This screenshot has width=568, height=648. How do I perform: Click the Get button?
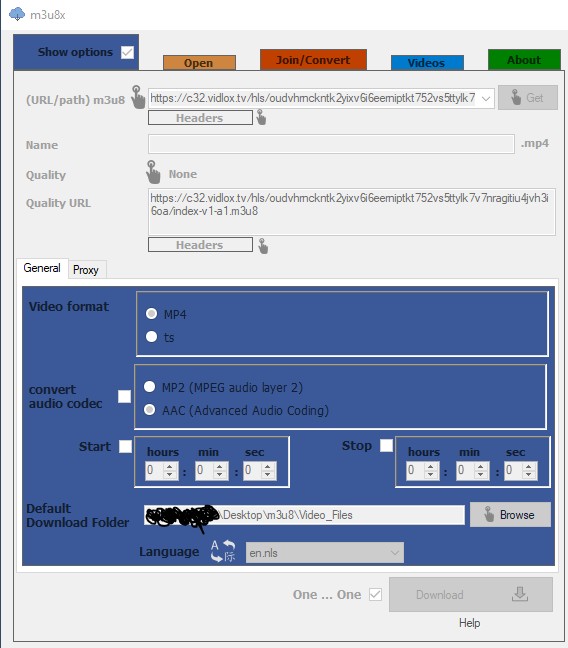point(527,98)
